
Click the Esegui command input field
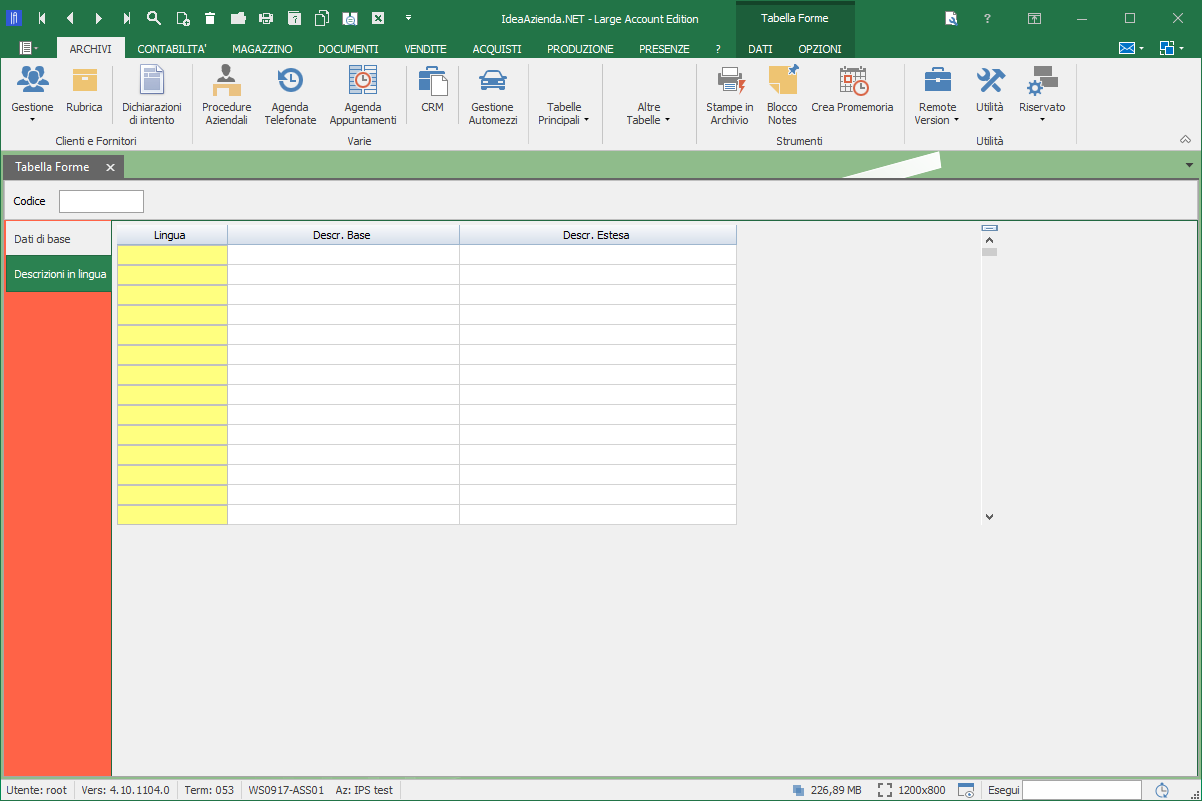tap(1081, 790)
